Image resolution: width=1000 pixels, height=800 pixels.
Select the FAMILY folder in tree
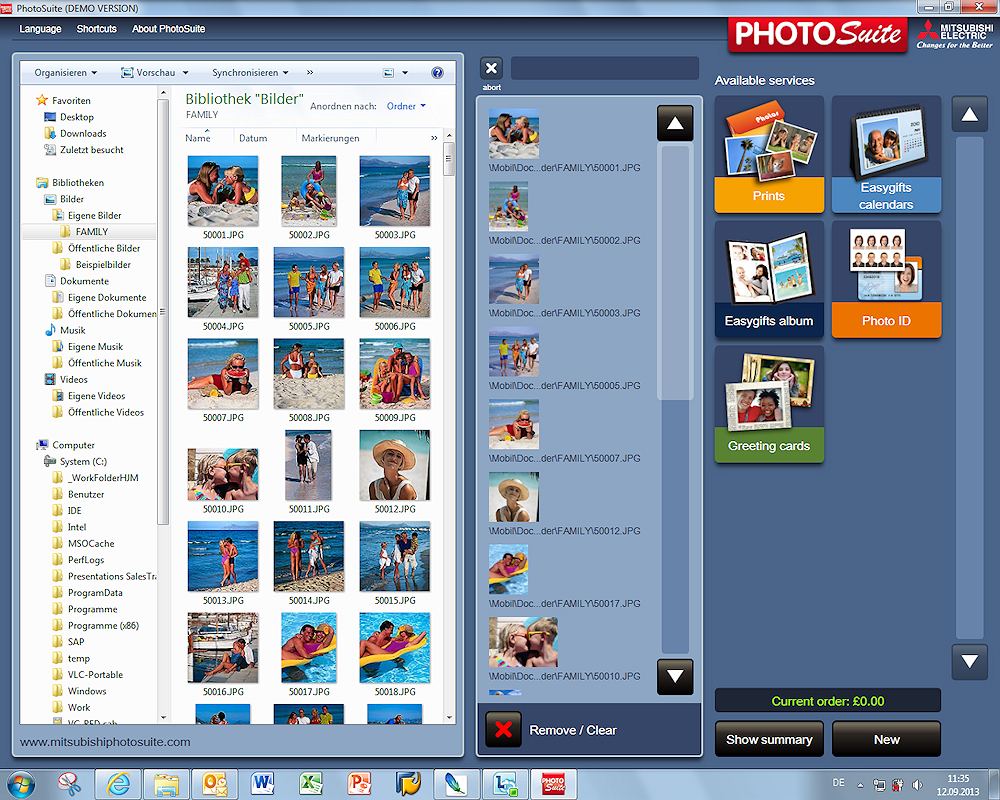click(x=91, y=232)
